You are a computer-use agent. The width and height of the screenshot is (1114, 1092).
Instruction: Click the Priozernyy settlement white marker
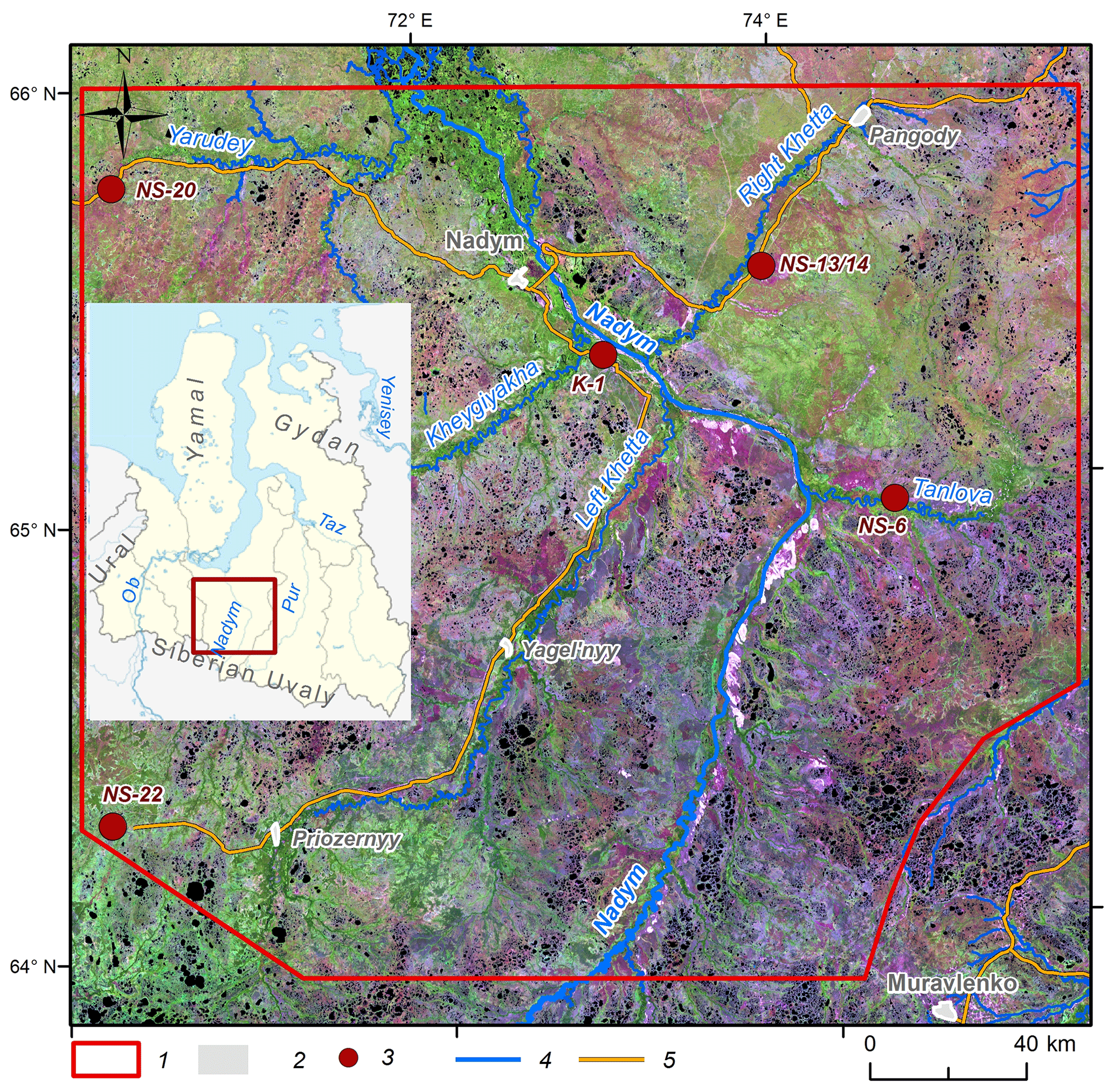tap(276, 833)
